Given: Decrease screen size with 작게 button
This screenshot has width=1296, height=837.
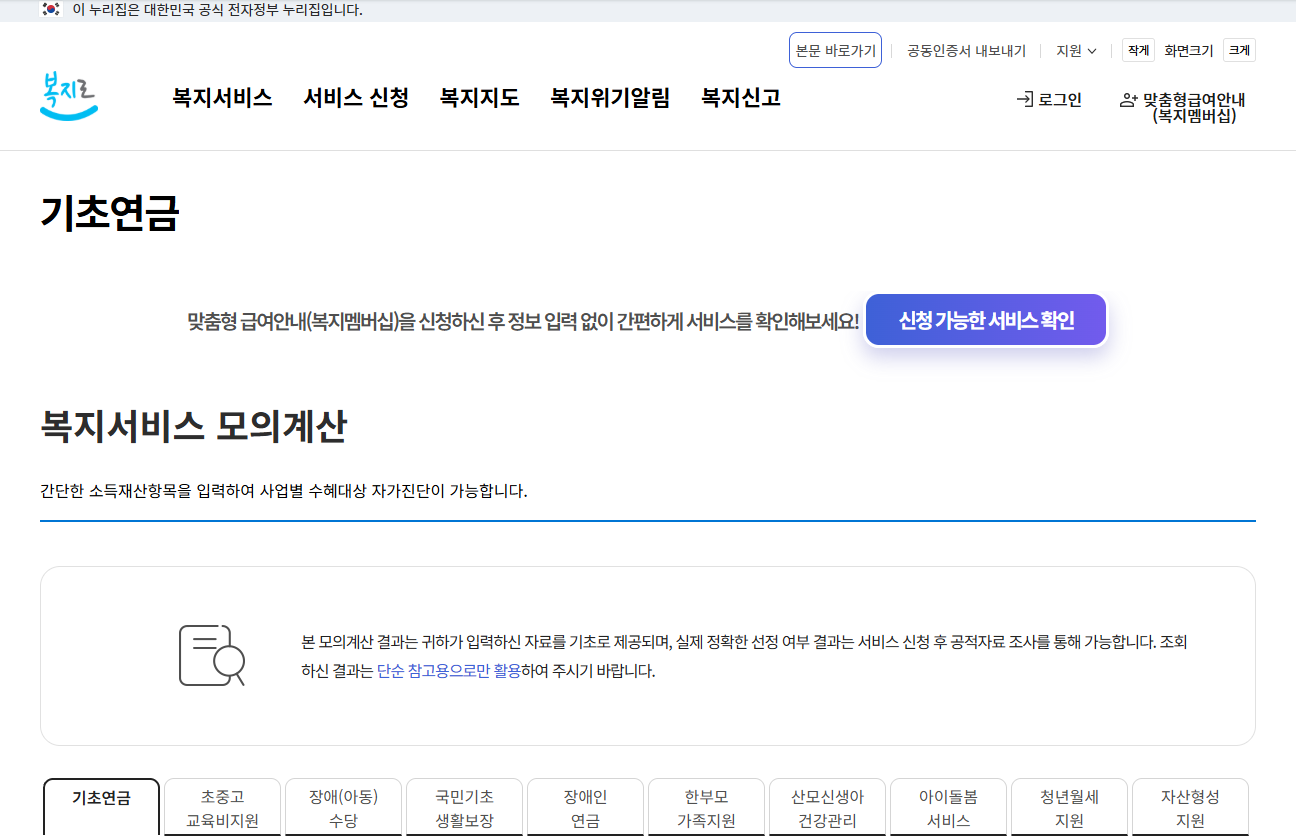Looking at the screenshot, I should 1138,50.
